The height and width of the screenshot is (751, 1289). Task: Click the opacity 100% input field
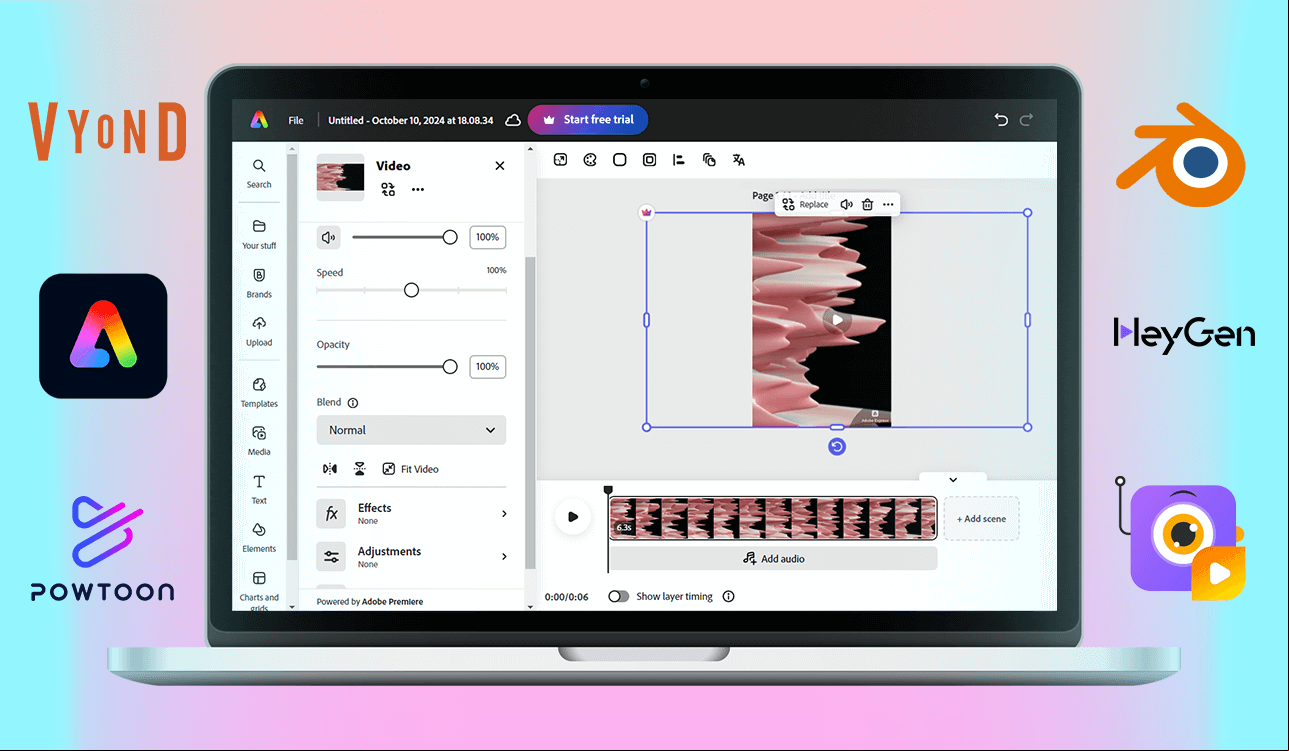click(488, 367)
